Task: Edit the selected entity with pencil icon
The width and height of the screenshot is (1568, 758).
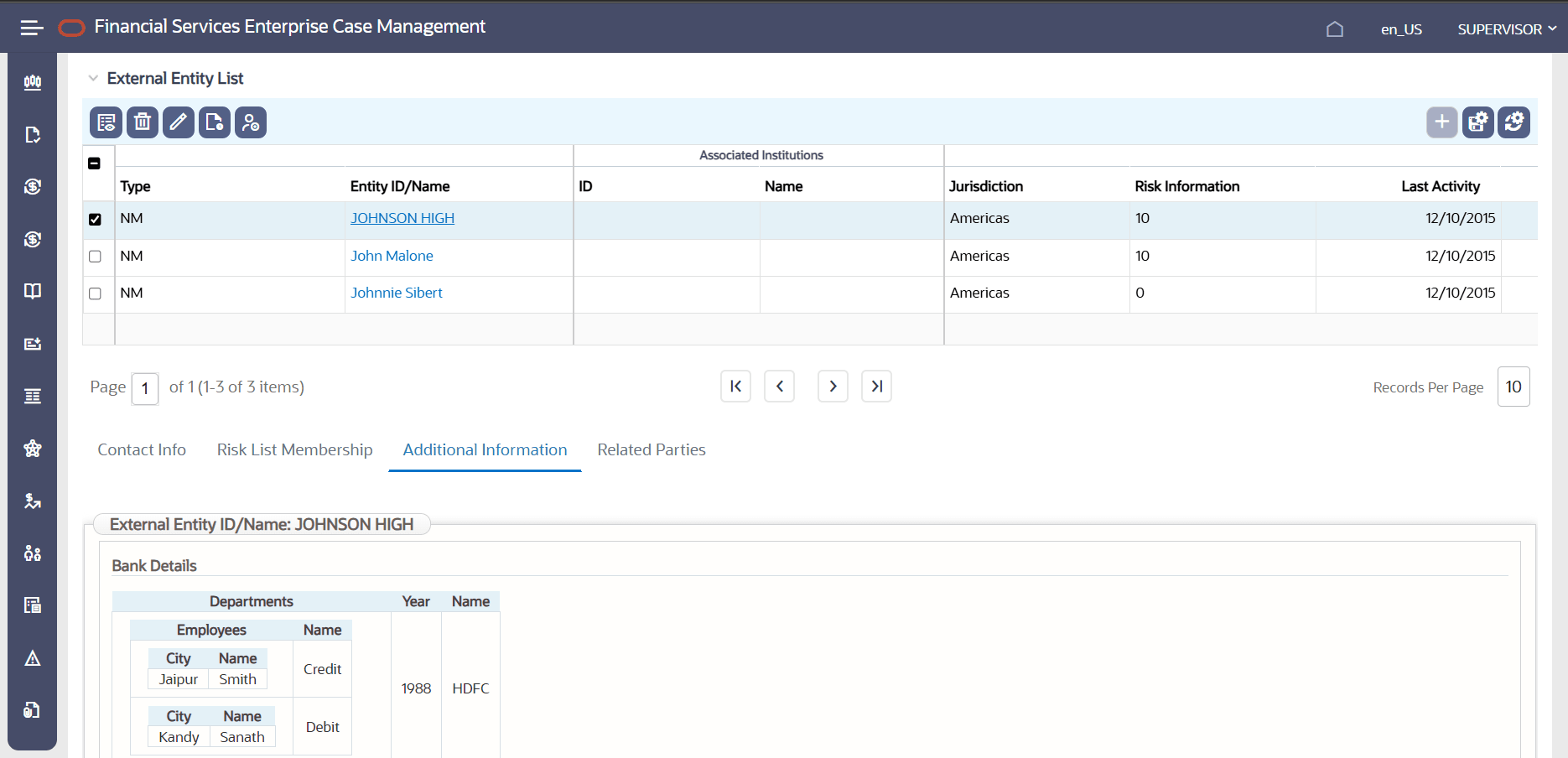Action: click(179, 122)
